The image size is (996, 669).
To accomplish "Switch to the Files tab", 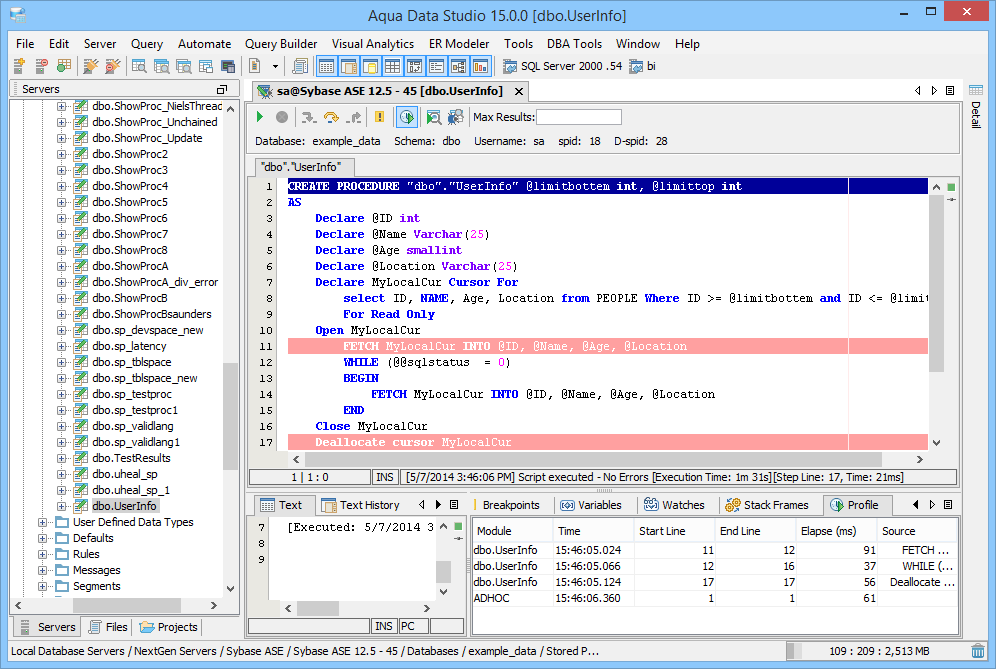I will click(108, 627).
